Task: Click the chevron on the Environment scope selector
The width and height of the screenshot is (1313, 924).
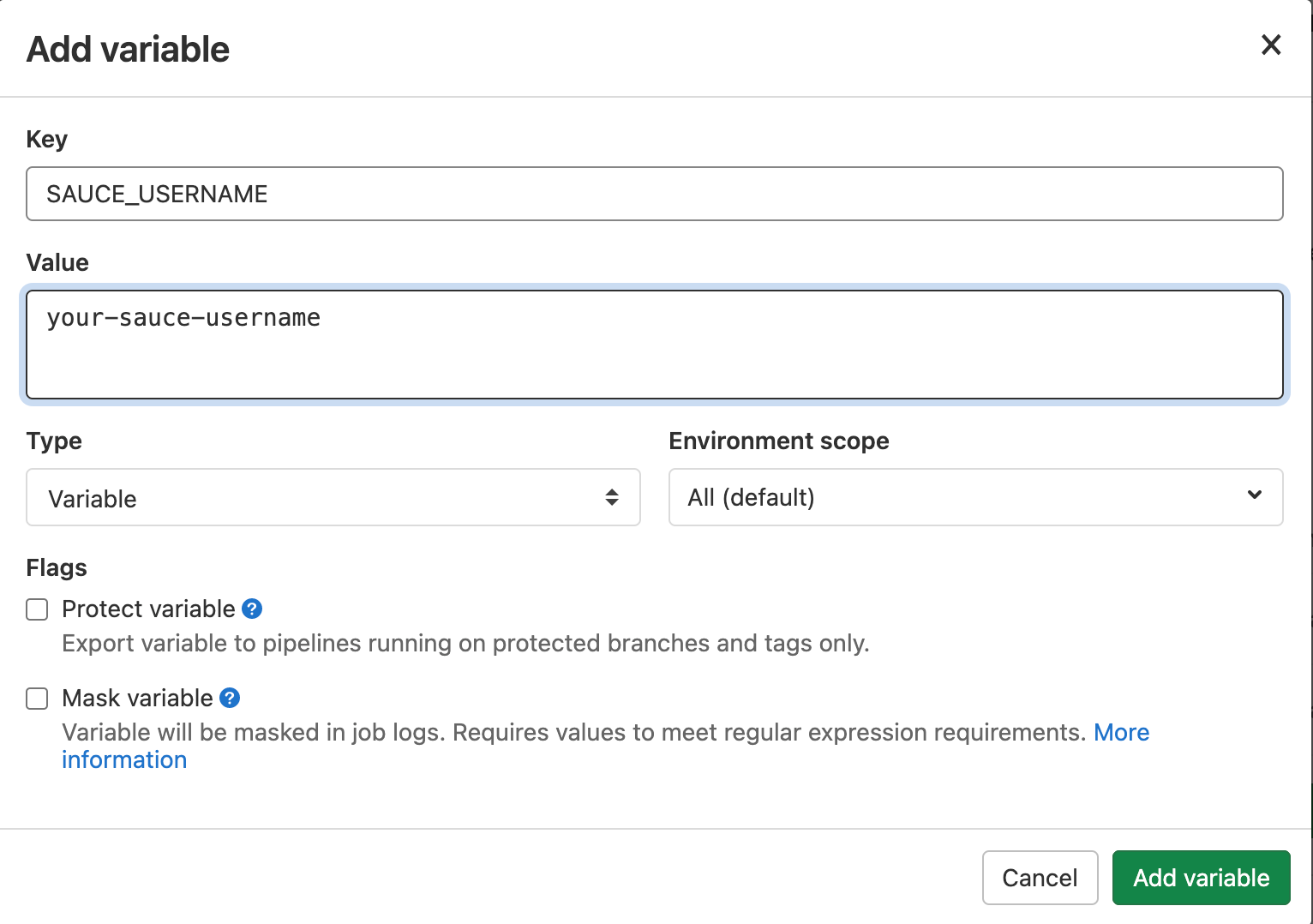Action: pos(1255,495)
